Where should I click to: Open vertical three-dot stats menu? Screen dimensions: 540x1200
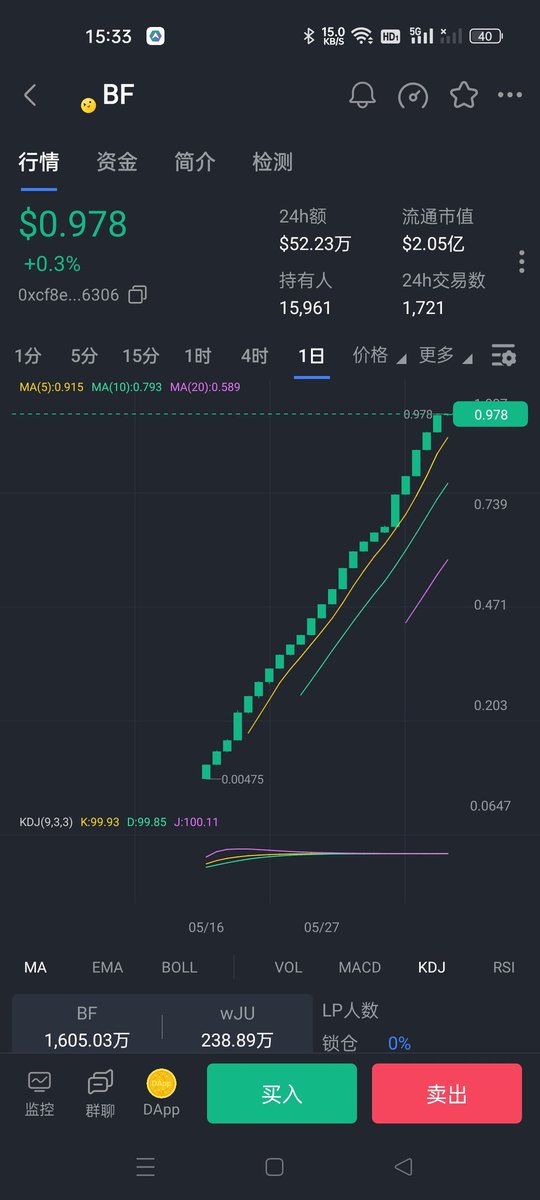click(x=522, y=262)
